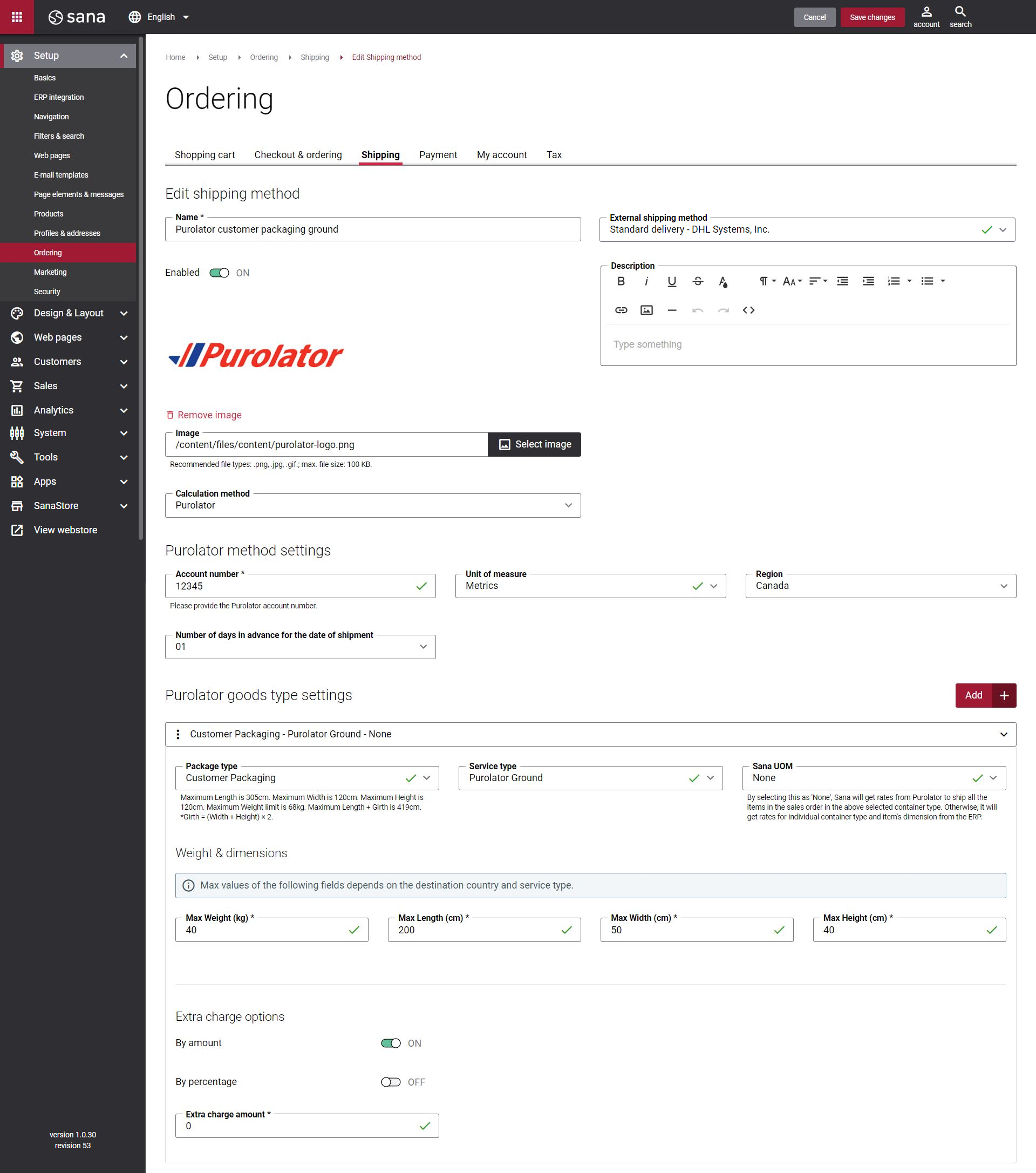Open Calculation method dropdown
Image resolution: width=1036 pixels, height=1173 pixels.
(x=373, y=506)
